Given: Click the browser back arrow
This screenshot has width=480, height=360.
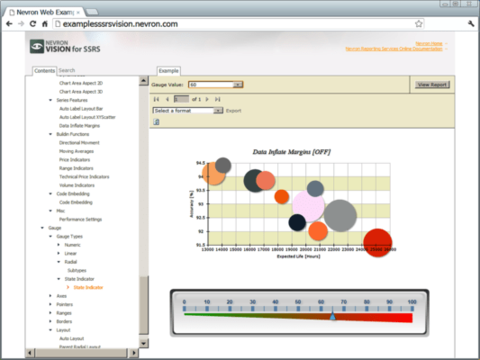Looking at the screenshot, I should point(9,24).
